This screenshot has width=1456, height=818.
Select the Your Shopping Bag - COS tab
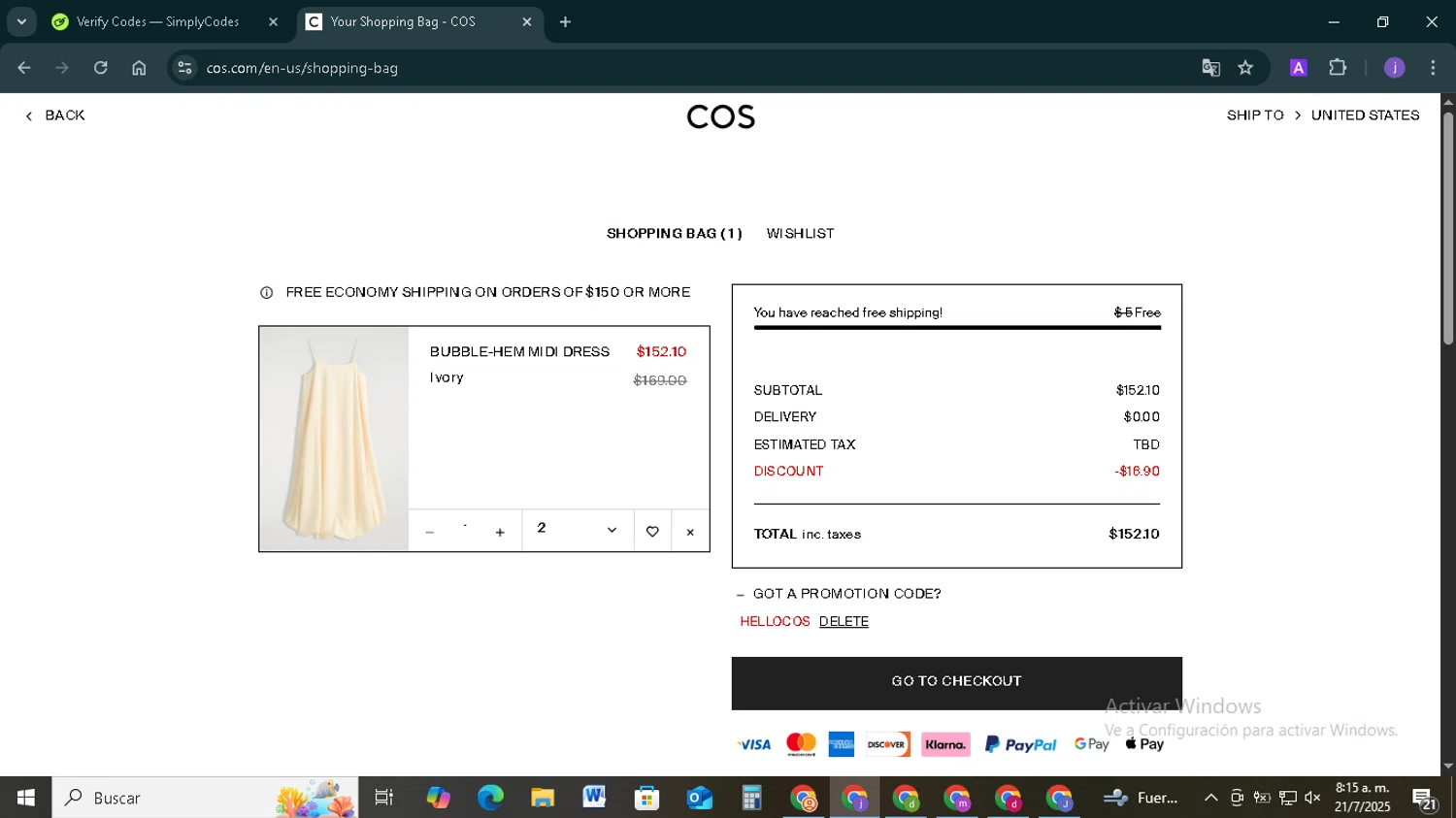pyautogui.click(x=419, y=21)
